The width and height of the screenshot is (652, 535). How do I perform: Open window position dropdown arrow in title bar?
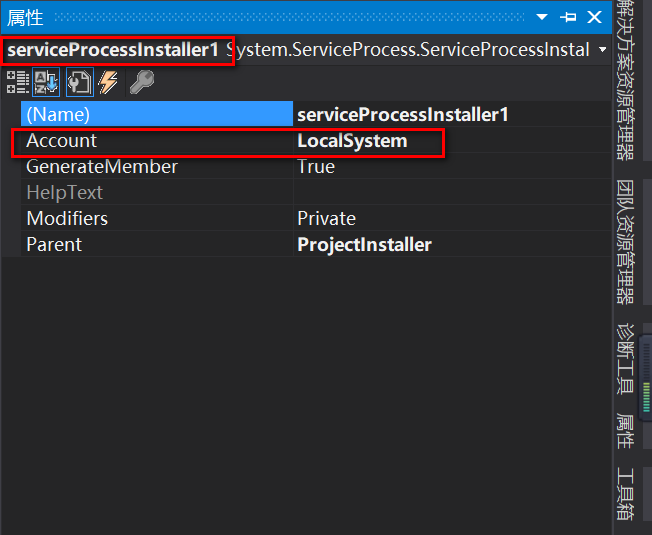541,17
